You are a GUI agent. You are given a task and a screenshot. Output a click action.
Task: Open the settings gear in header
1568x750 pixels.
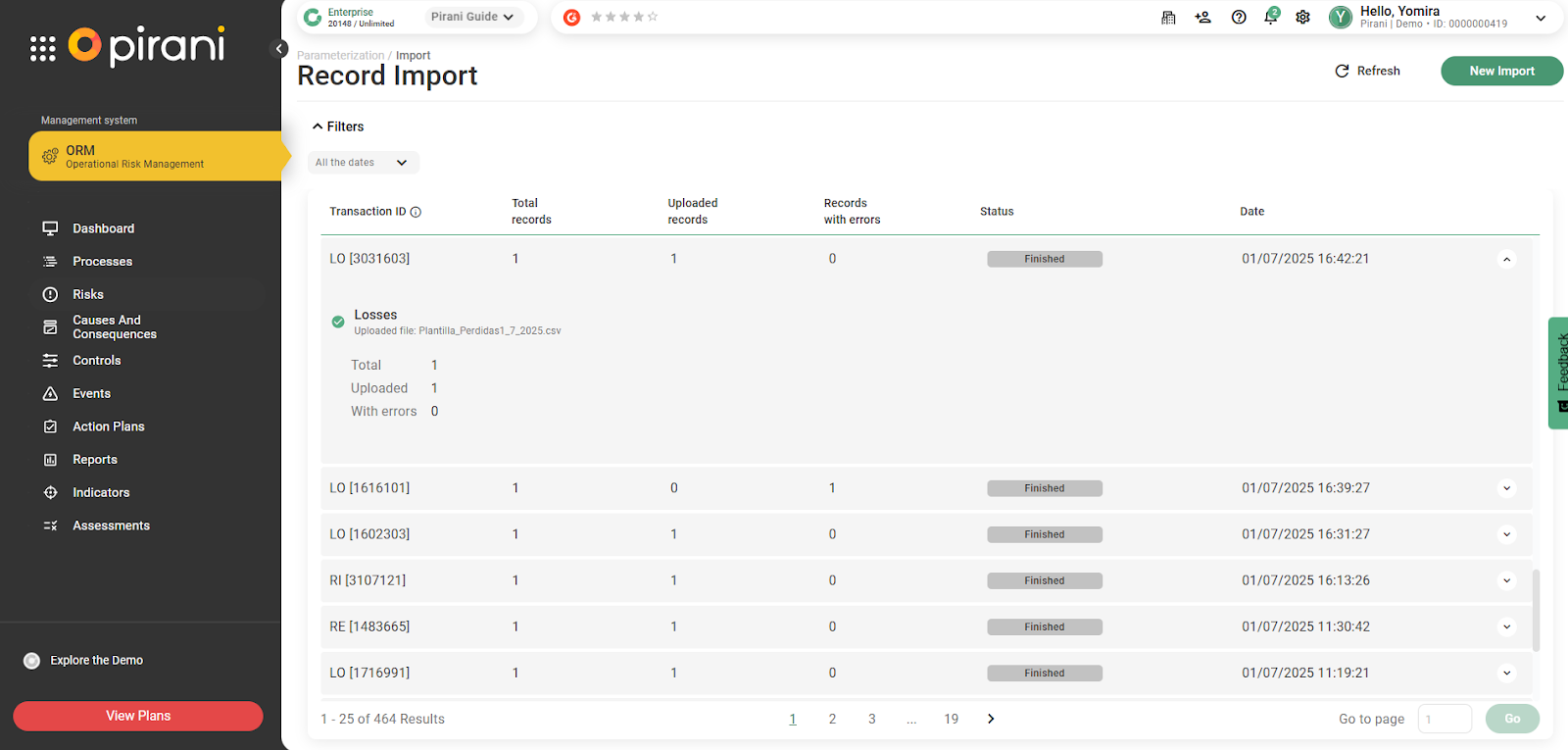click(1302, 17)
